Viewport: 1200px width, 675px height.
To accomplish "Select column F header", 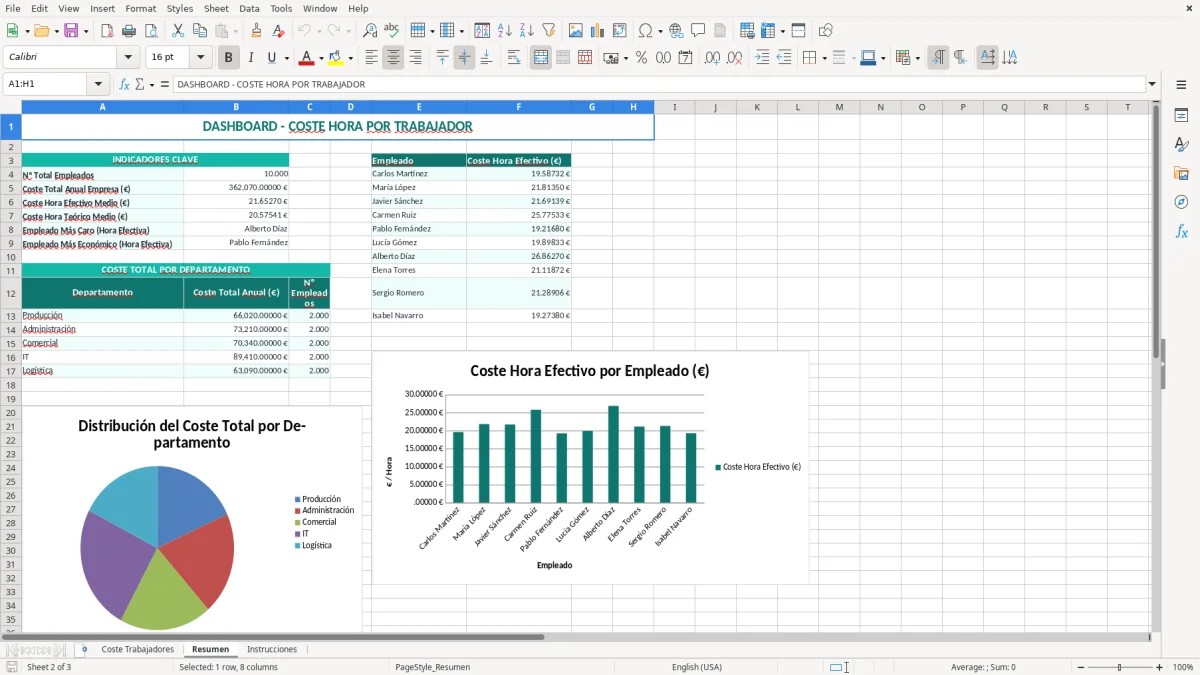I will 519,107.
